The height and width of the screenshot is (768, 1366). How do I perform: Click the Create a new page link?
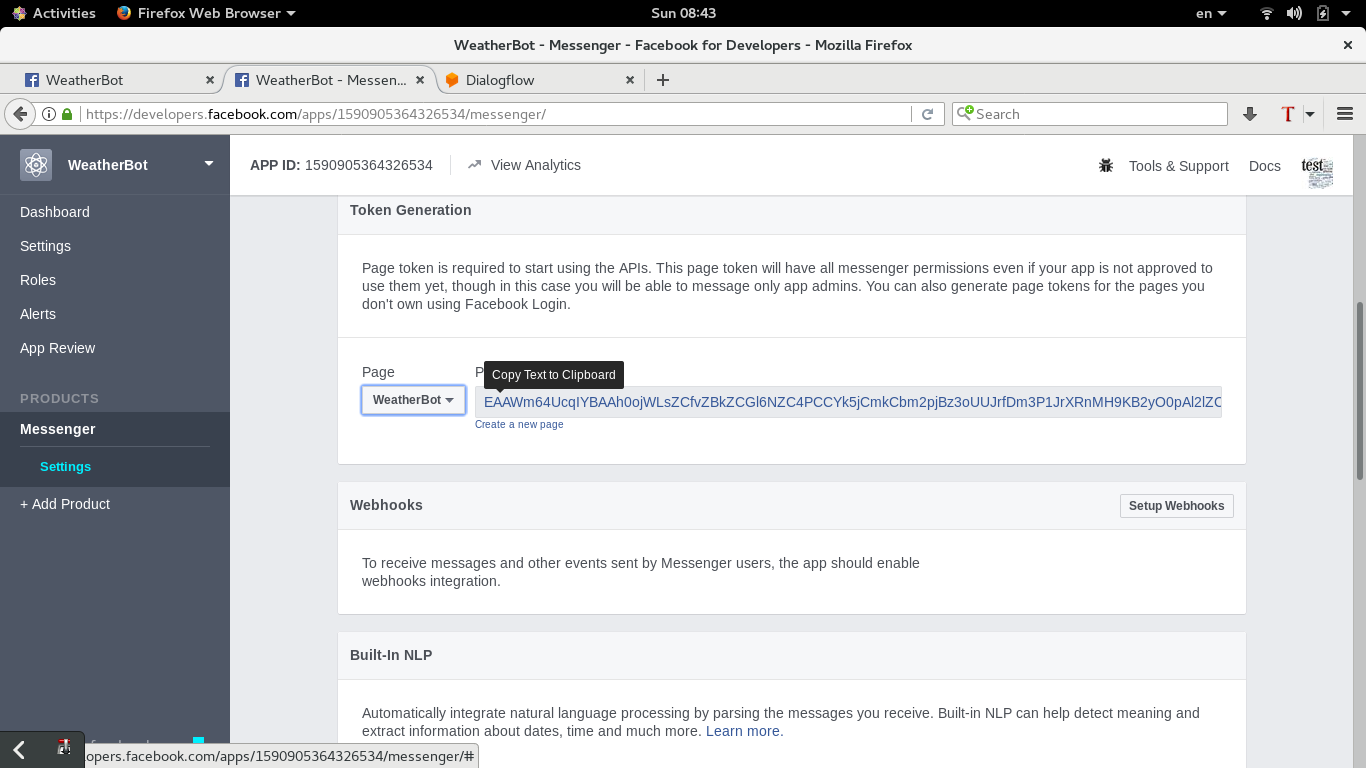(519, 425)
